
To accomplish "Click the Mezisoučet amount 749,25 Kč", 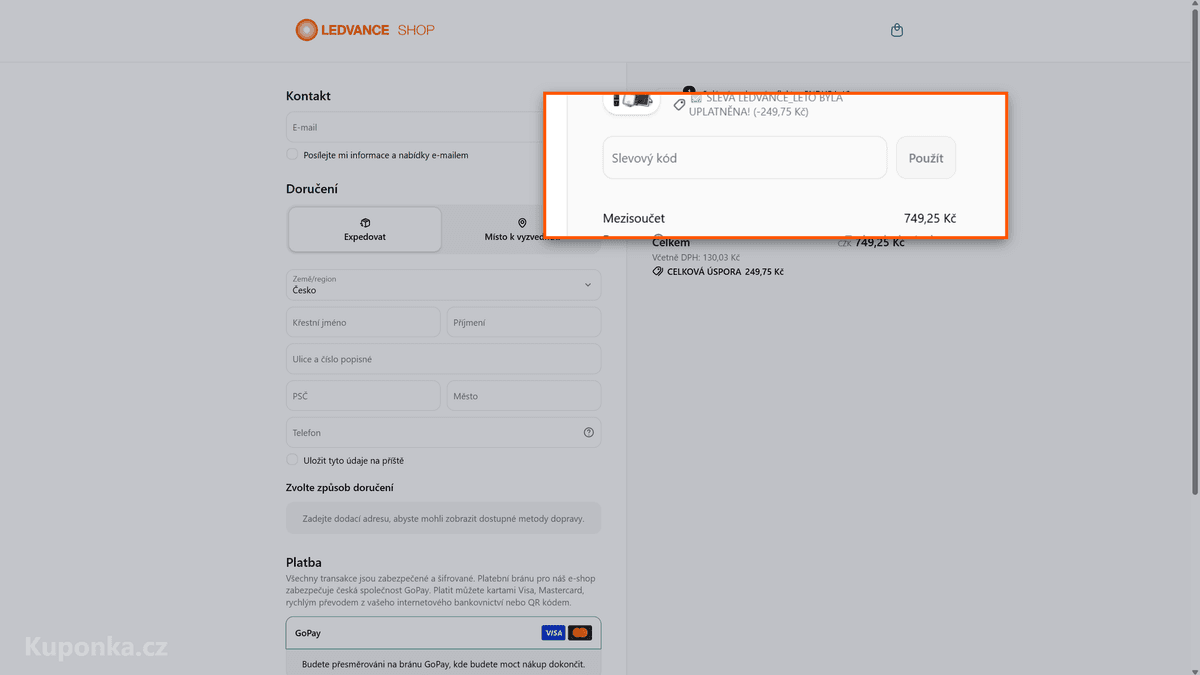I will tap(930, 218).
